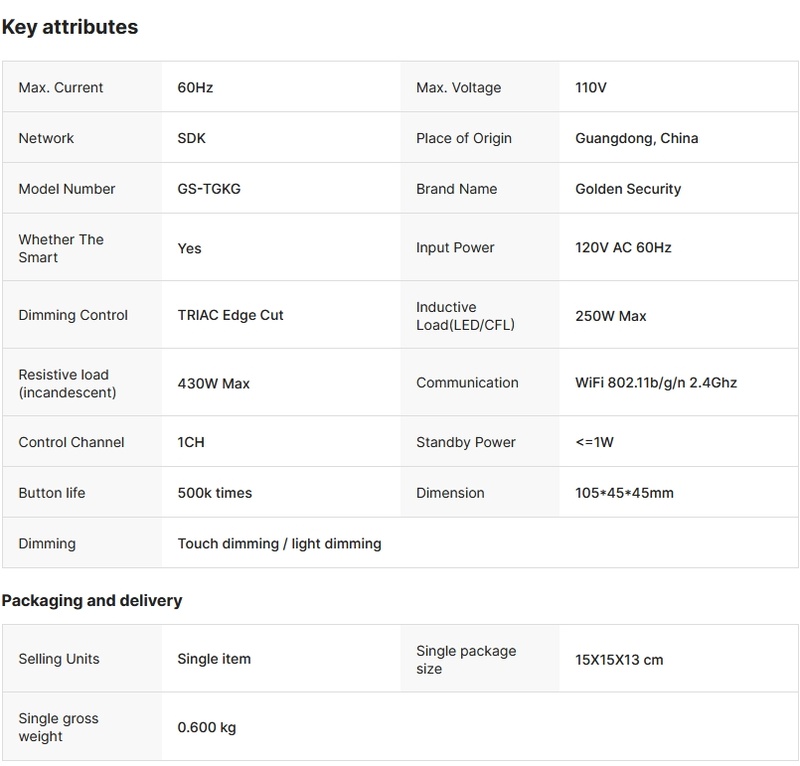Select the Standby Power label
The height and width of the screenshot is (766, 800).
tap(464, 442)
